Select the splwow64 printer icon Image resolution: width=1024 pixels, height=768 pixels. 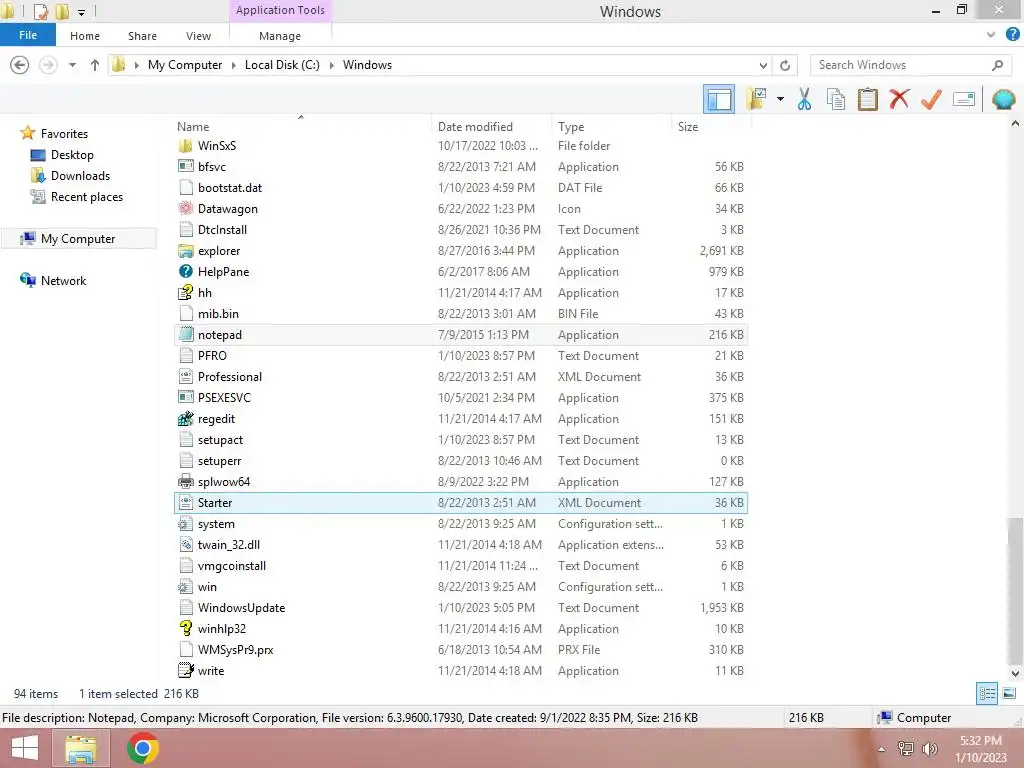coord(185,481)
